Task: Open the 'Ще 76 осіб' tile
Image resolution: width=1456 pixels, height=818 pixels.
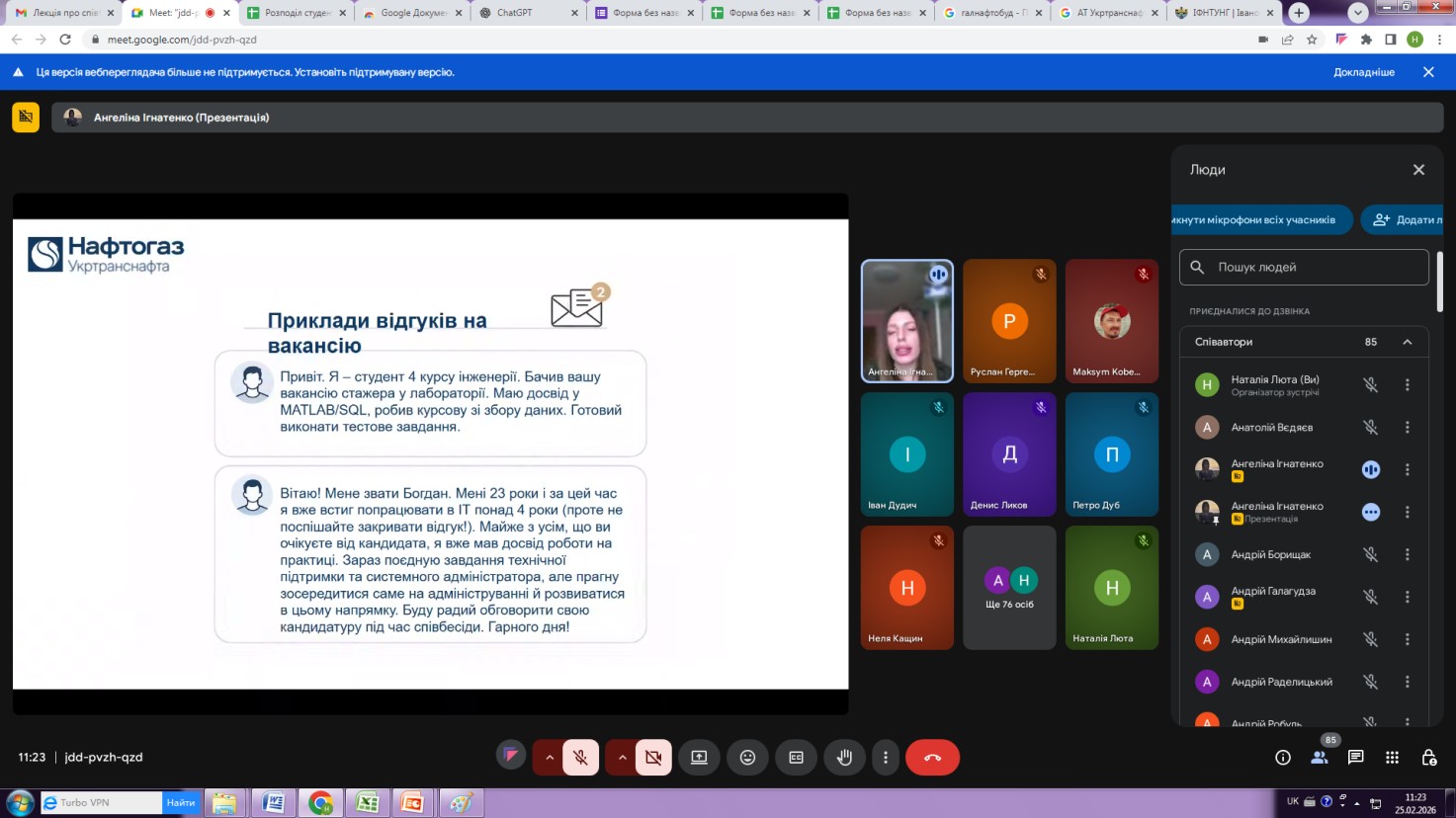Action: 1009,588
